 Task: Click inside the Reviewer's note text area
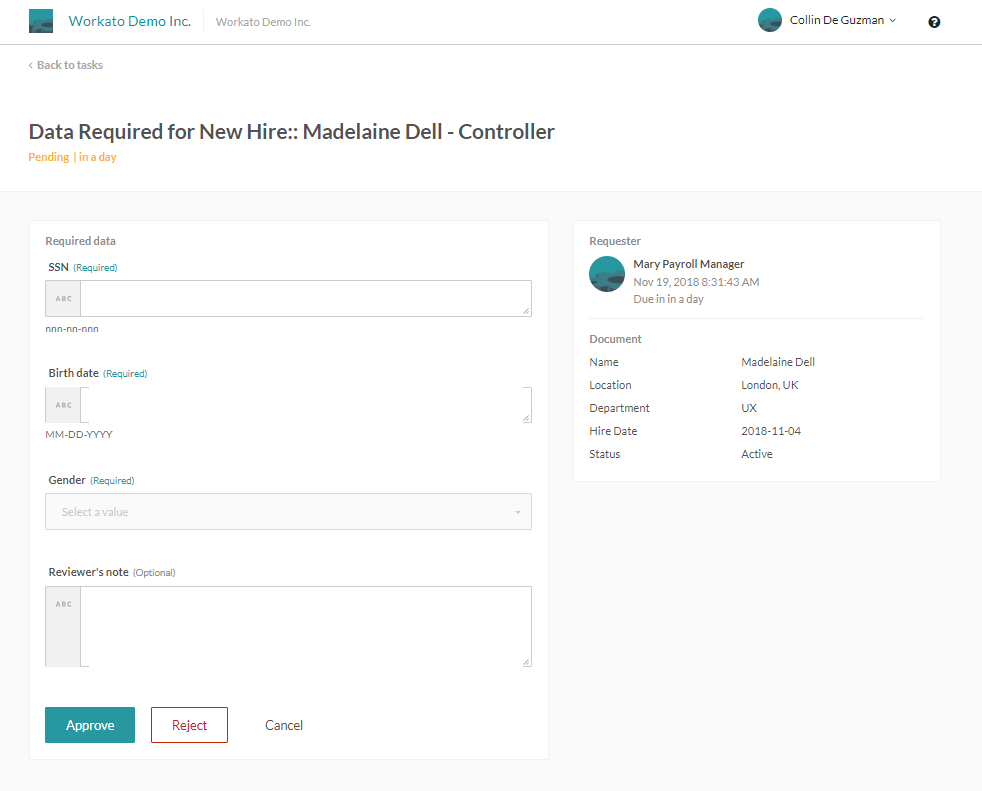(305, 626)
